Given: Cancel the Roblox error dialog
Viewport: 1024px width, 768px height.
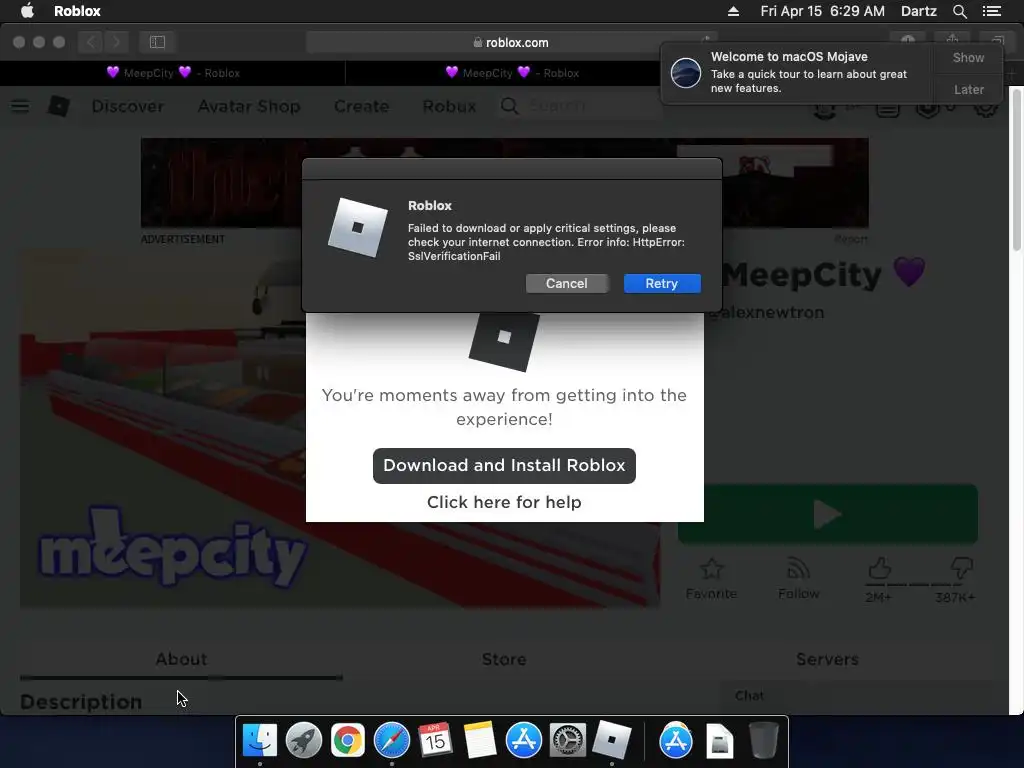Looking at the screenshot, I should (x=566, y=283).
